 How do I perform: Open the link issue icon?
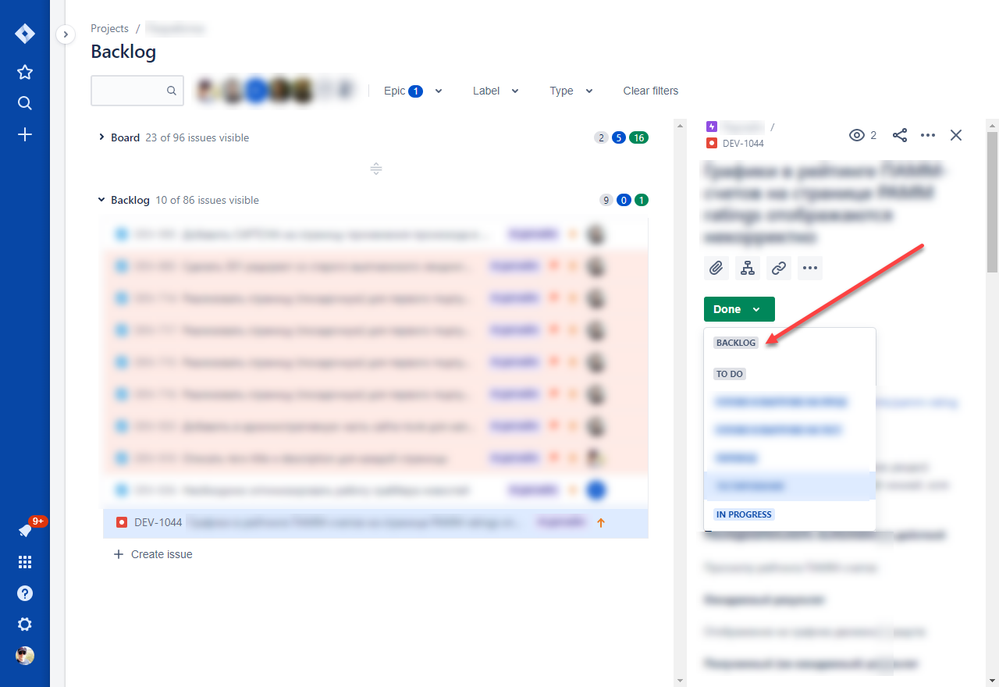pyautogui.click(x=779, y=267)
